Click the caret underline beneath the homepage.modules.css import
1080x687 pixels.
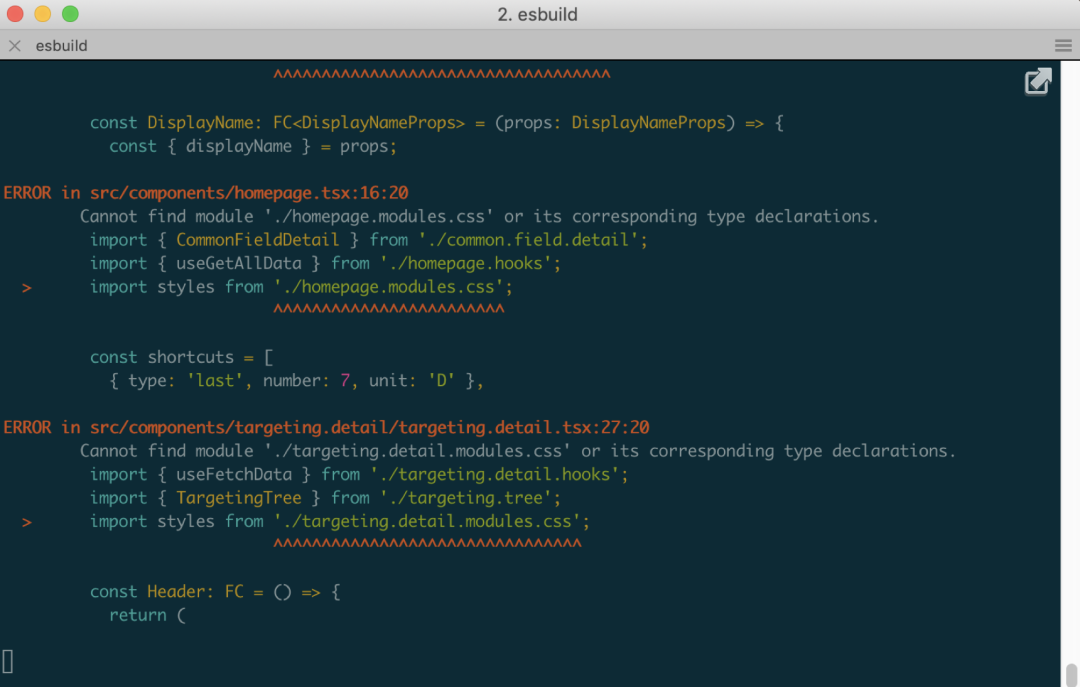point(388,310)
